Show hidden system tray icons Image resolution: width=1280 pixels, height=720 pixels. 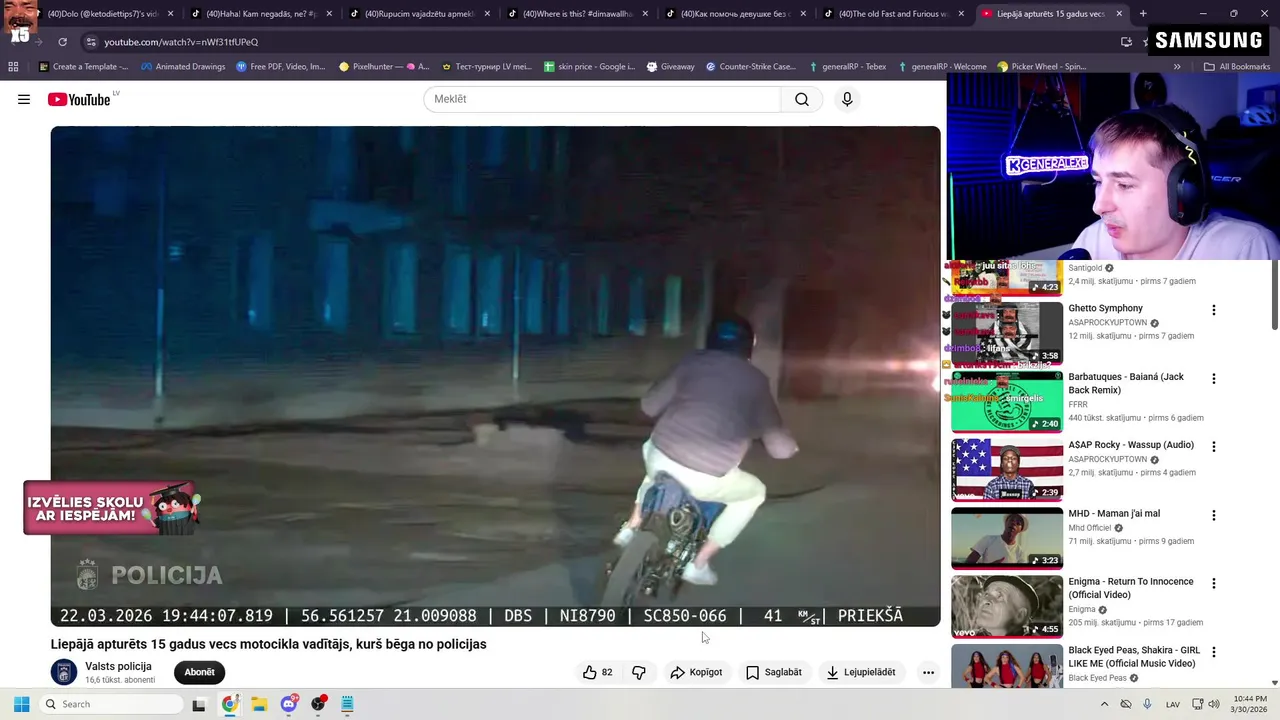(x=1104, y=704)
